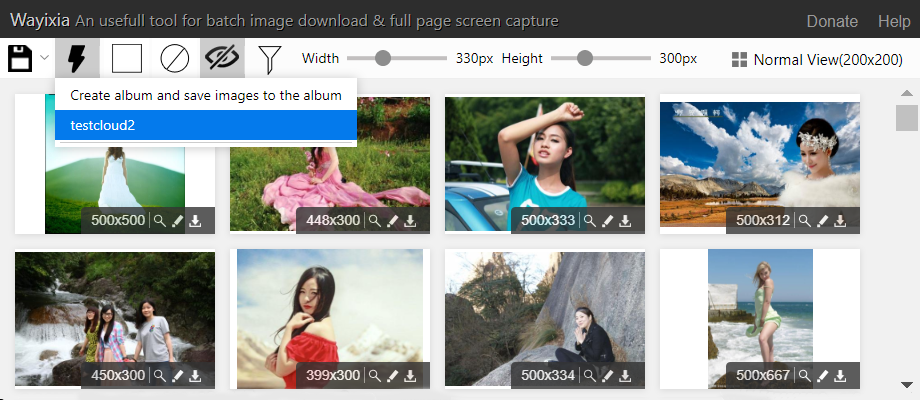This screenshot has height=400, width=920.
Task: Zoom the 448x300 image with magnifier
Action: click(374, 221)
